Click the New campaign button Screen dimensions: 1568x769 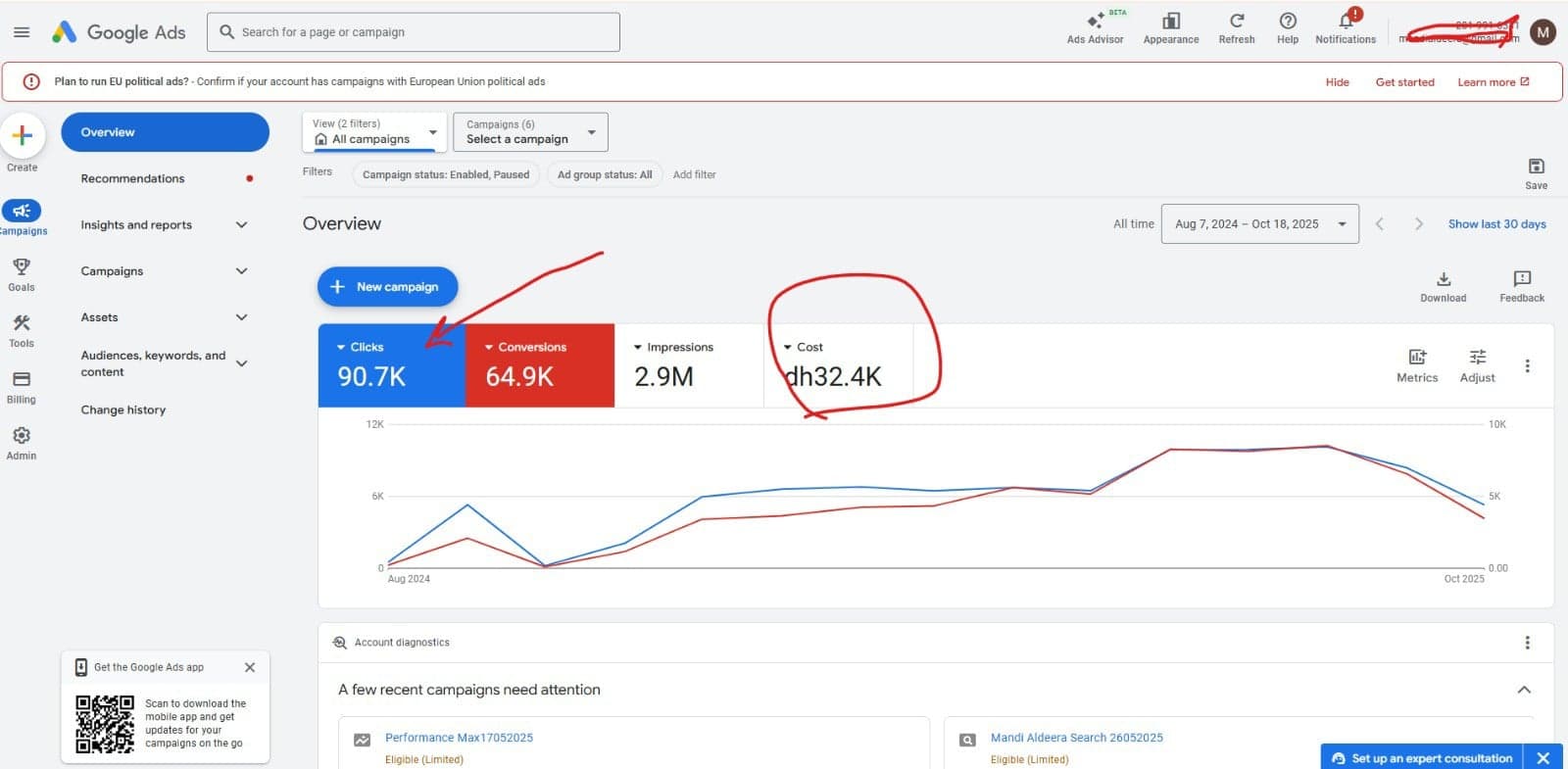387,287
